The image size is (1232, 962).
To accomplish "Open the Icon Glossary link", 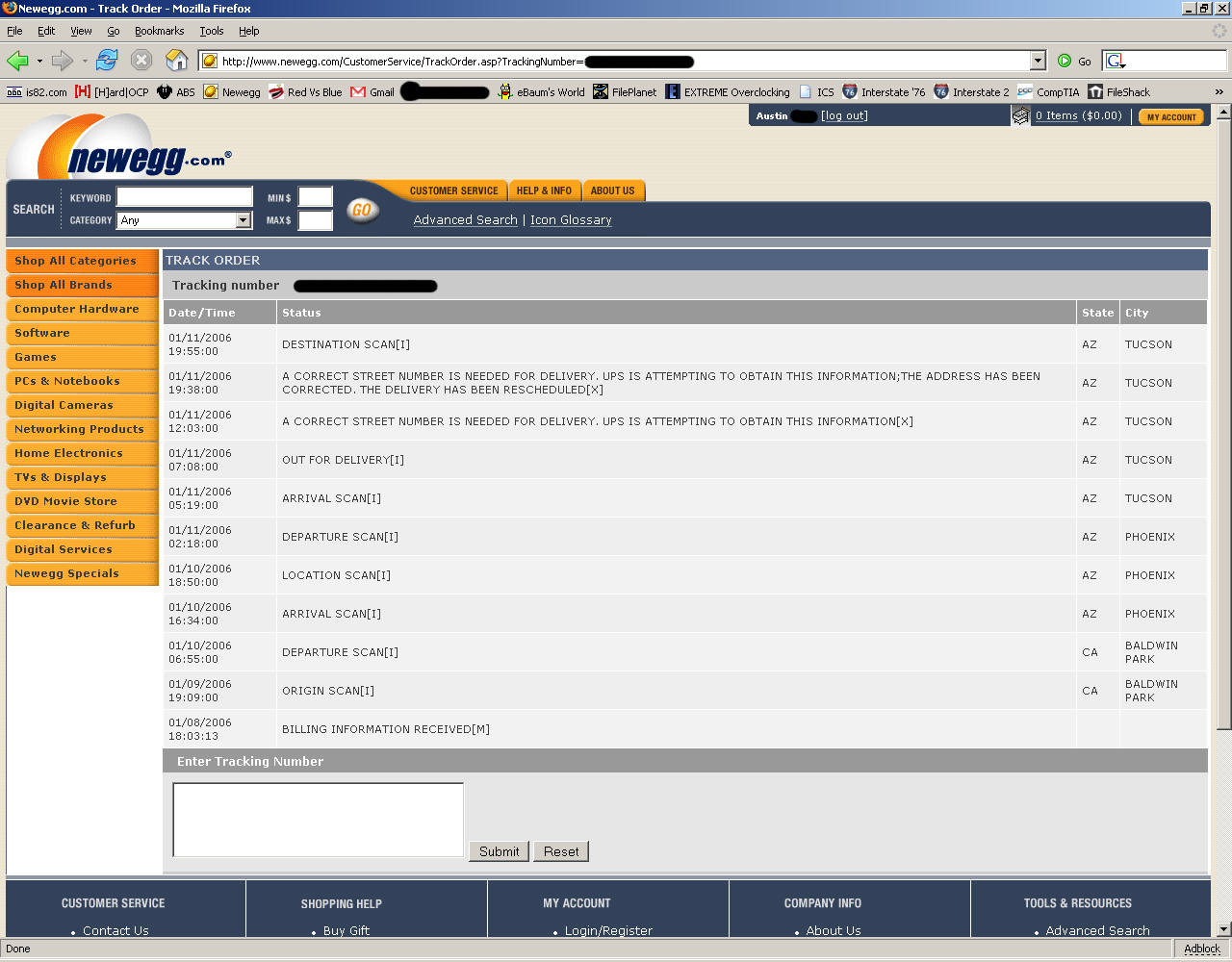I will (x=571, y=220).
